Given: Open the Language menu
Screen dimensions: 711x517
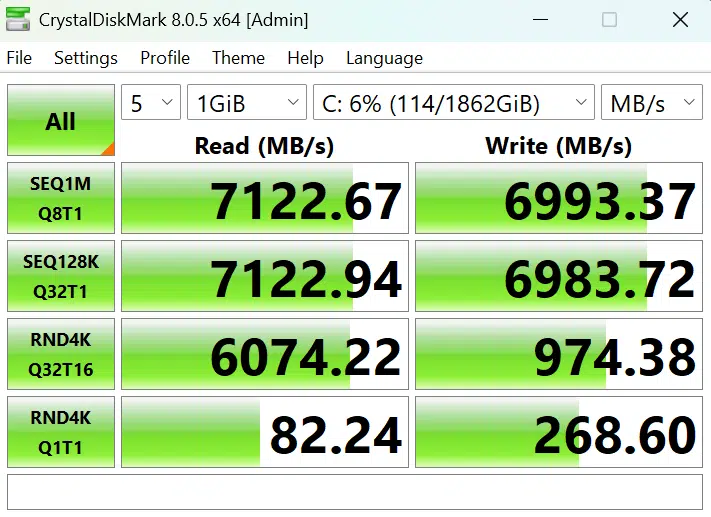Looking at the screenshot, I should point(385,58).
